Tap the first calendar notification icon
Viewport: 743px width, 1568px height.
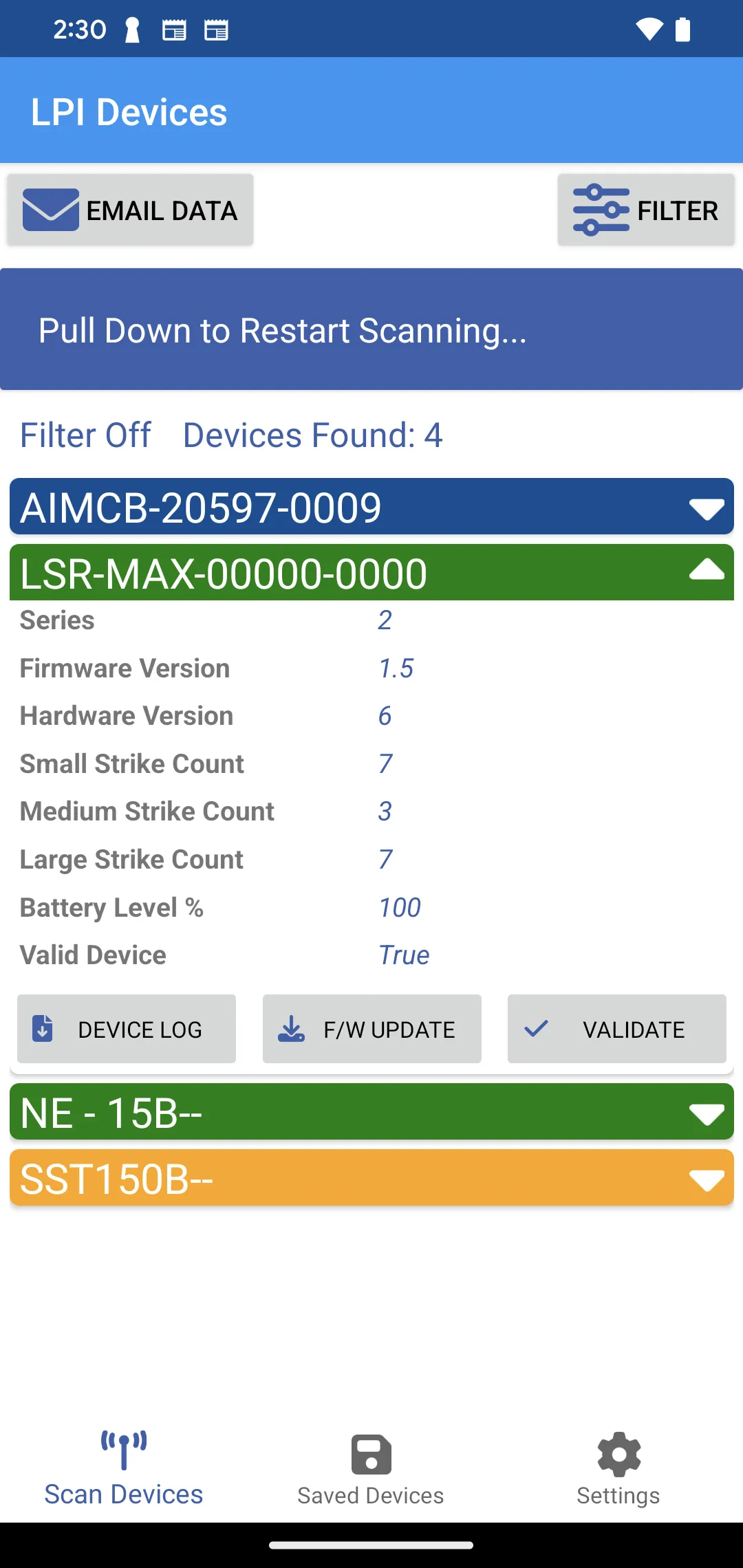174,30
